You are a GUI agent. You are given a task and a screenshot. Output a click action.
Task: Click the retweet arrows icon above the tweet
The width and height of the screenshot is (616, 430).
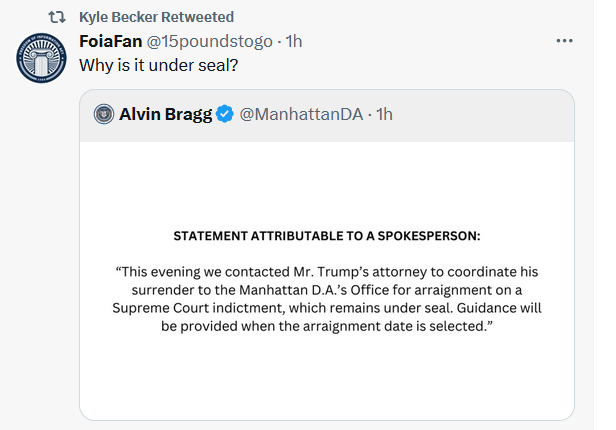coord(56,17)
